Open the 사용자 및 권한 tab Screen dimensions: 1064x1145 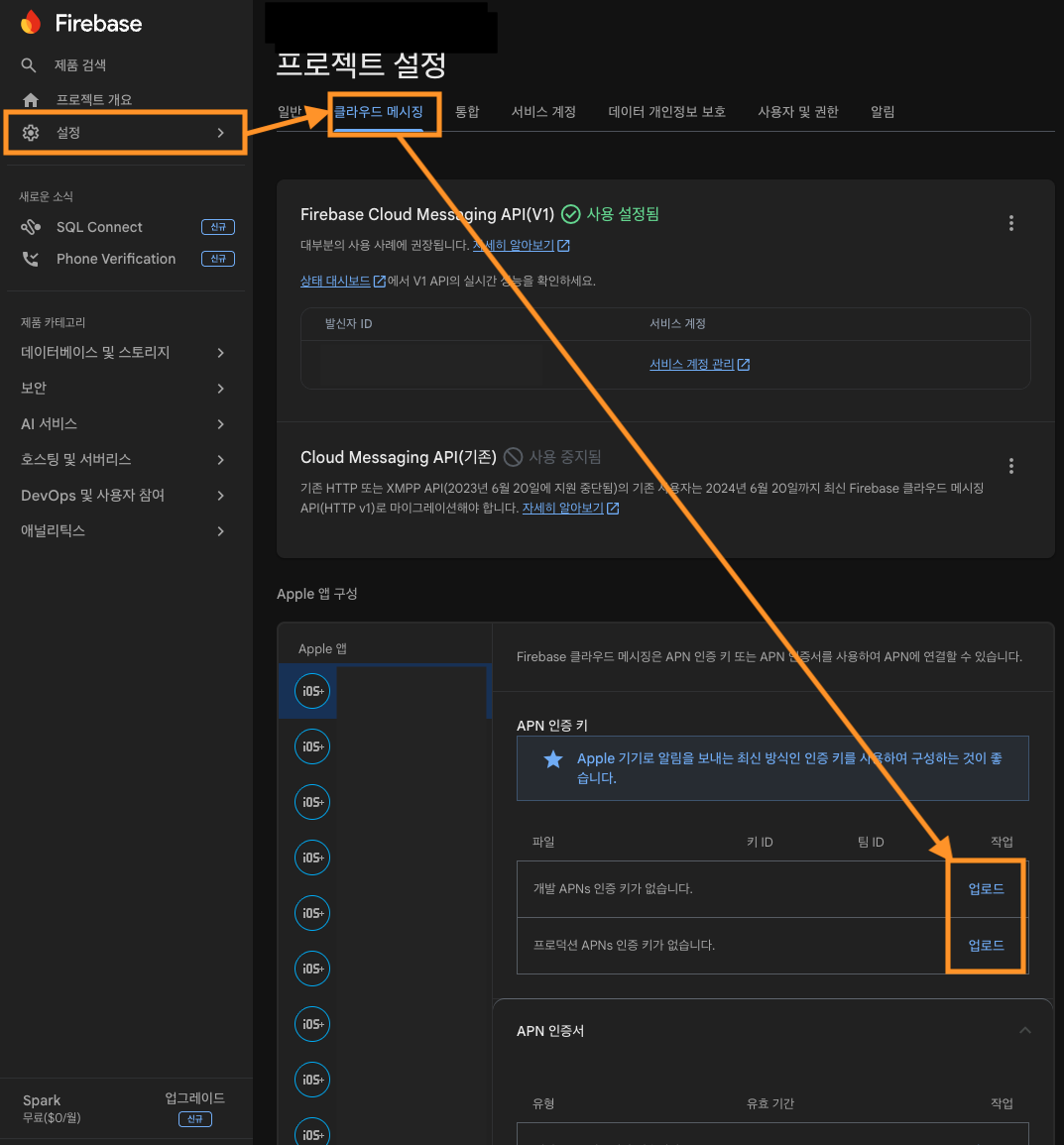point(798,112)
